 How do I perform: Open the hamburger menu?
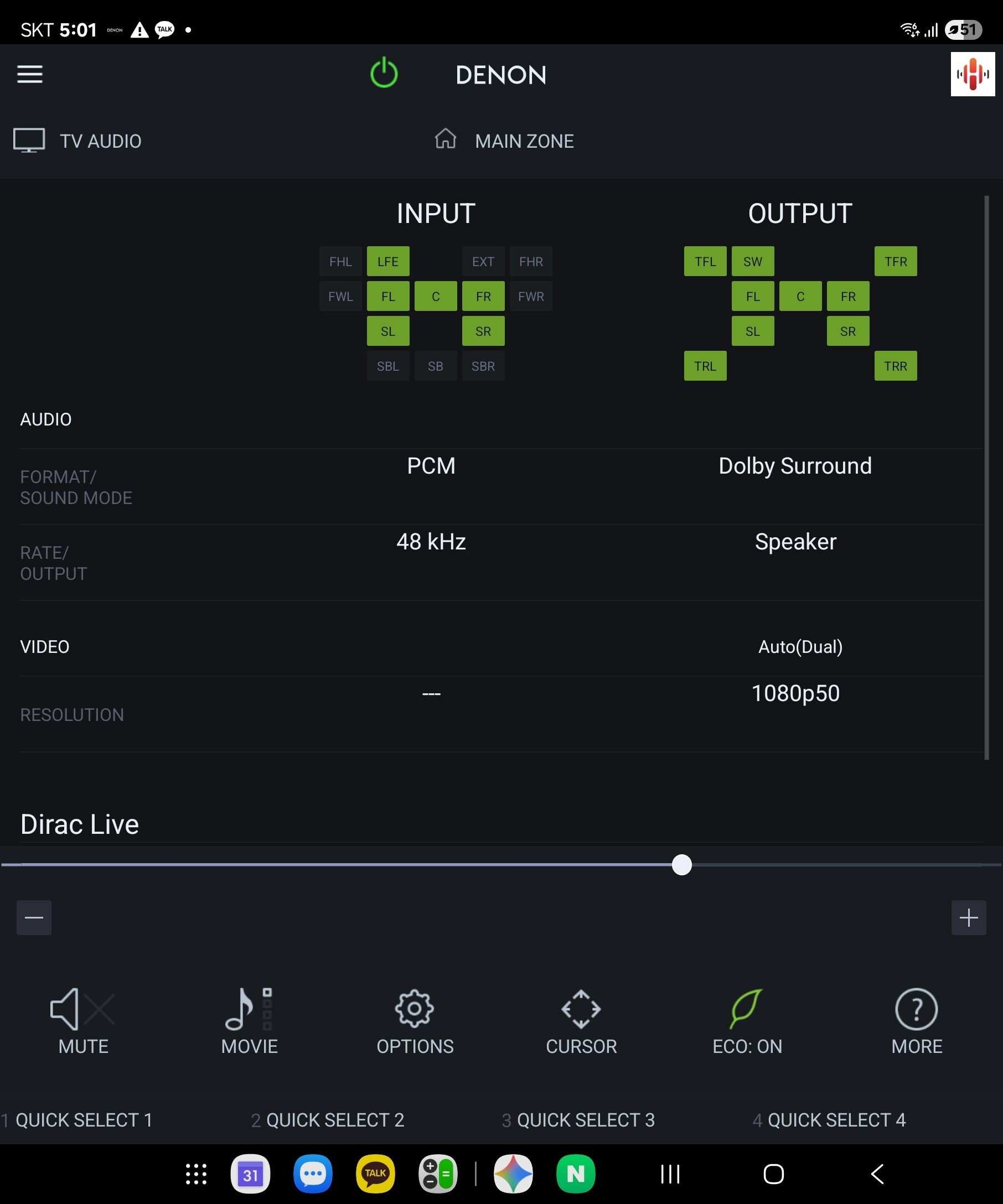click(x=30, y=75)
